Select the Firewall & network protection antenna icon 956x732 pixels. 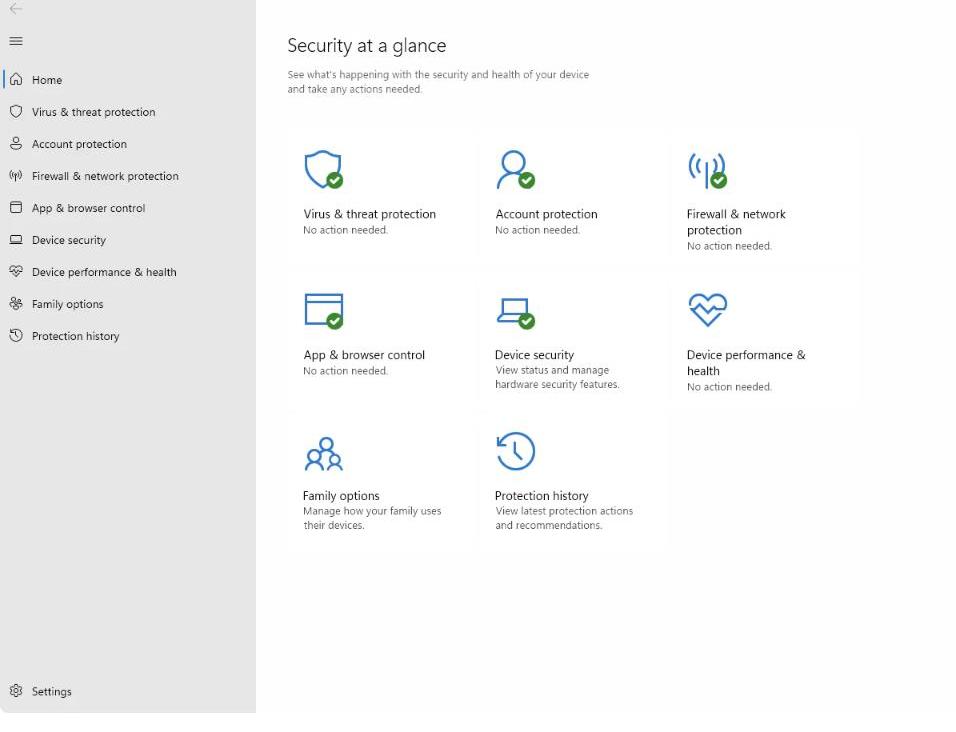707,170
